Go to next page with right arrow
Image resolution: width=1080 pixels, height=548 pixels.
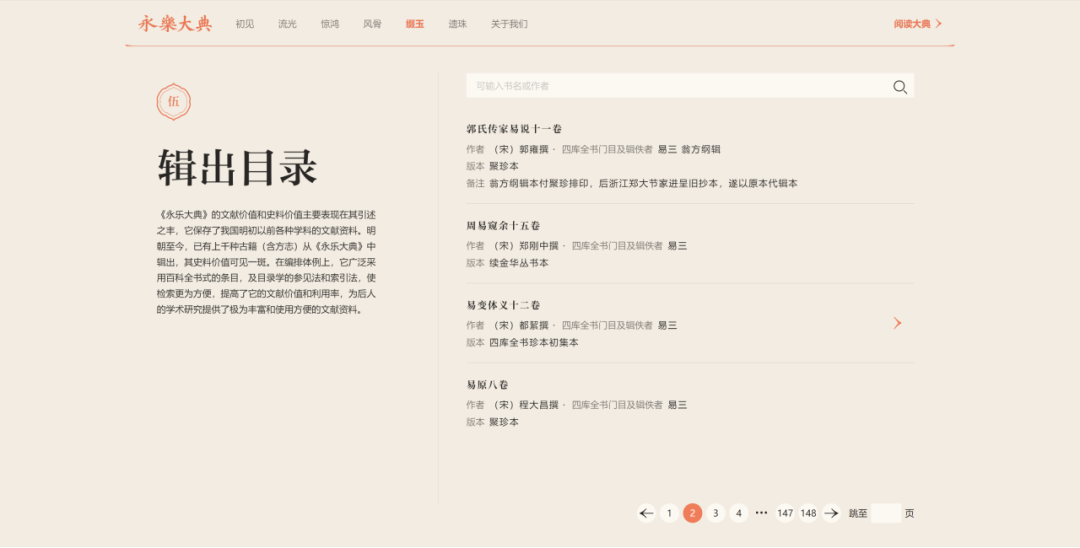tap(831, 513)
